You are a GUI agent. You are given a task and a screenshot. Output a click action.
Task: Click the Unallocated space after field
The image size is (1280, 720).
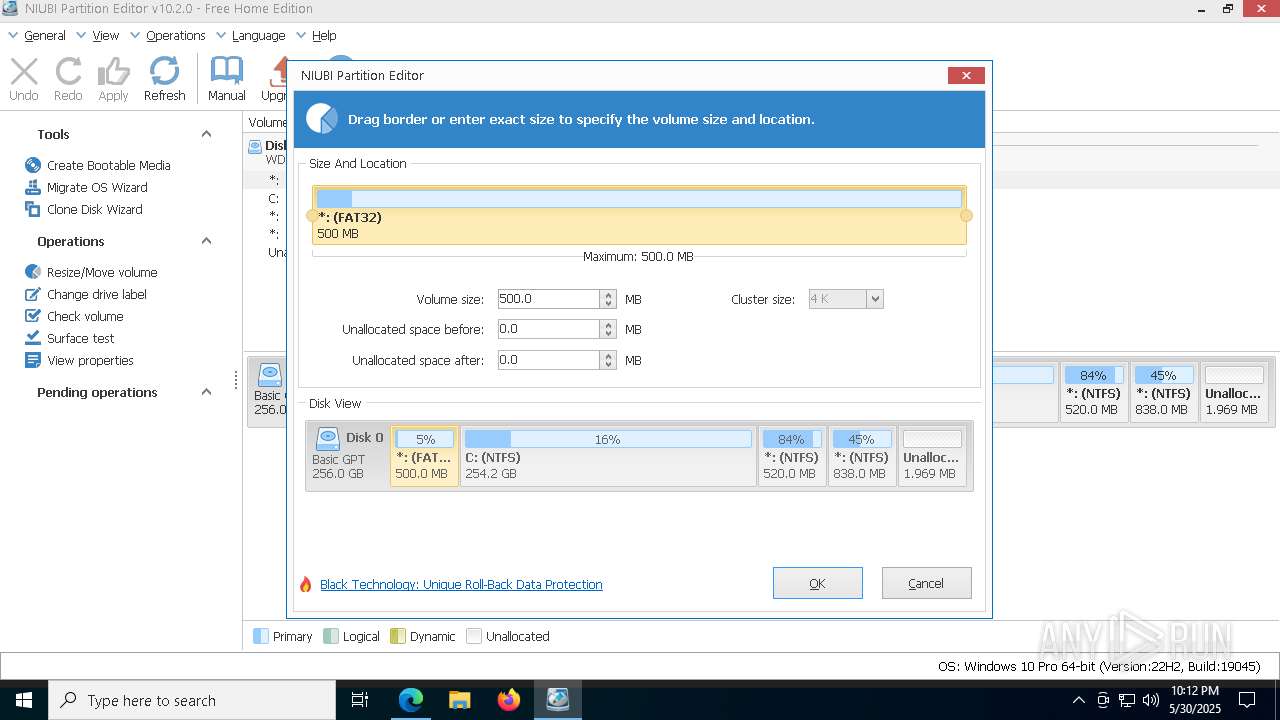click(548, 360)
